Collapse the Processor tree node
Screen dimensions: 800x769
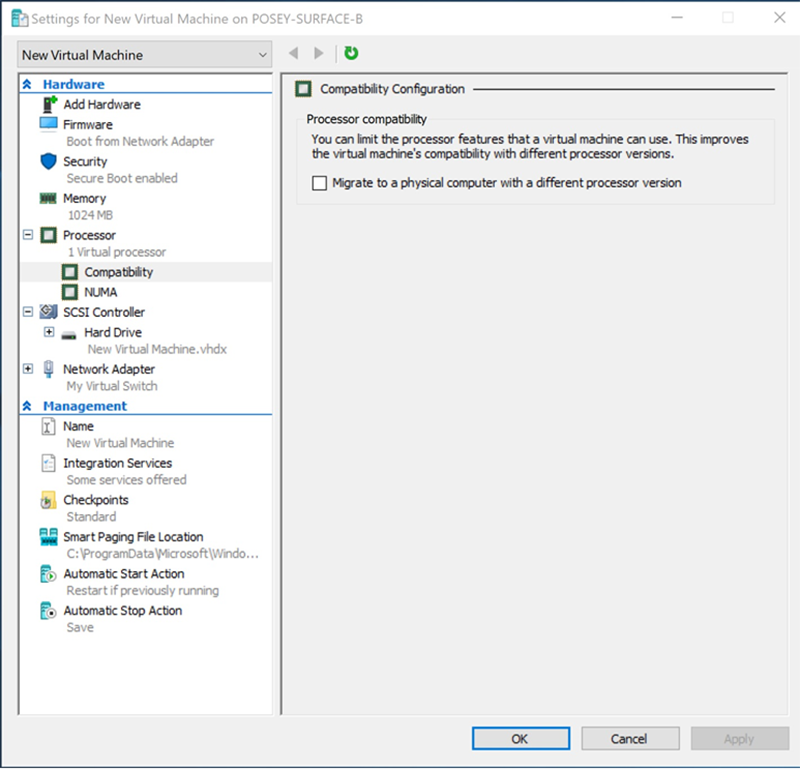coord(28,234)
